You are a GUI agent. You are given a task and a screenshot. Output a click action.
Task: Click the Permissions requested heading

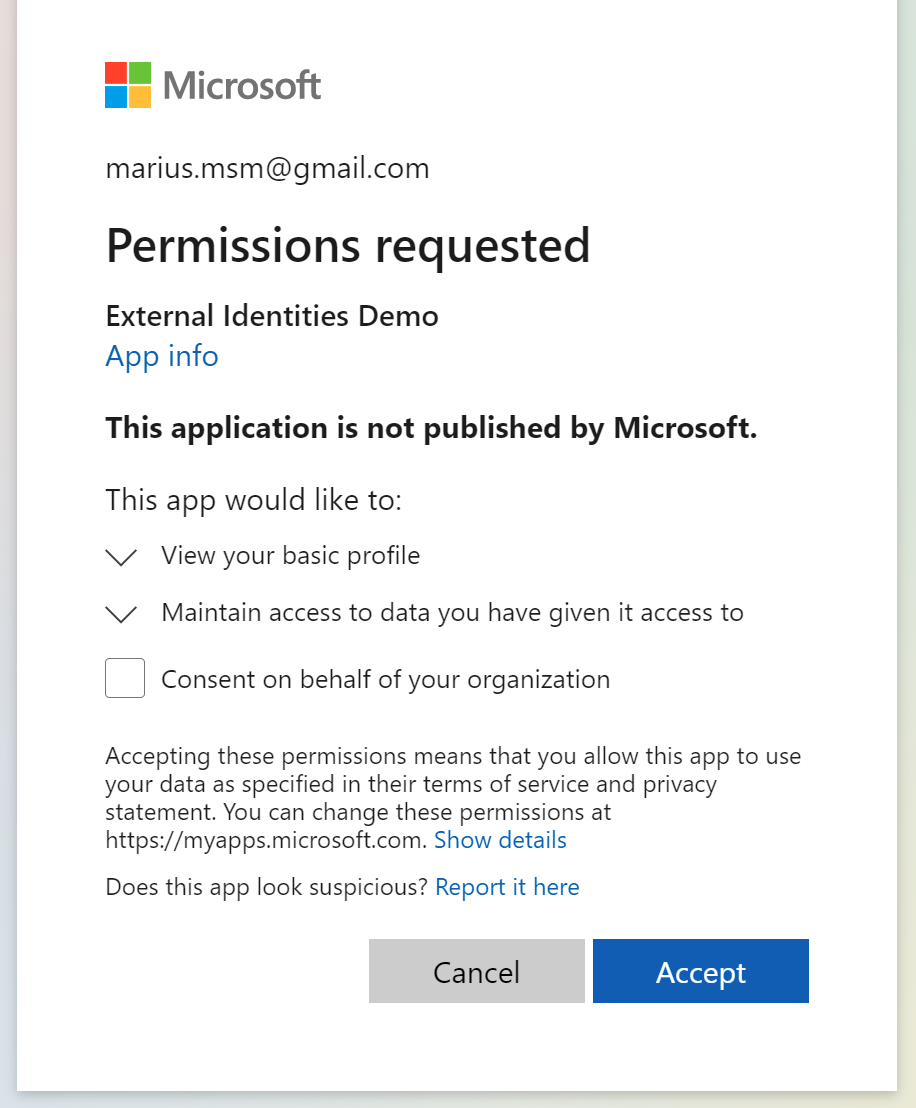tap(348, 245)
